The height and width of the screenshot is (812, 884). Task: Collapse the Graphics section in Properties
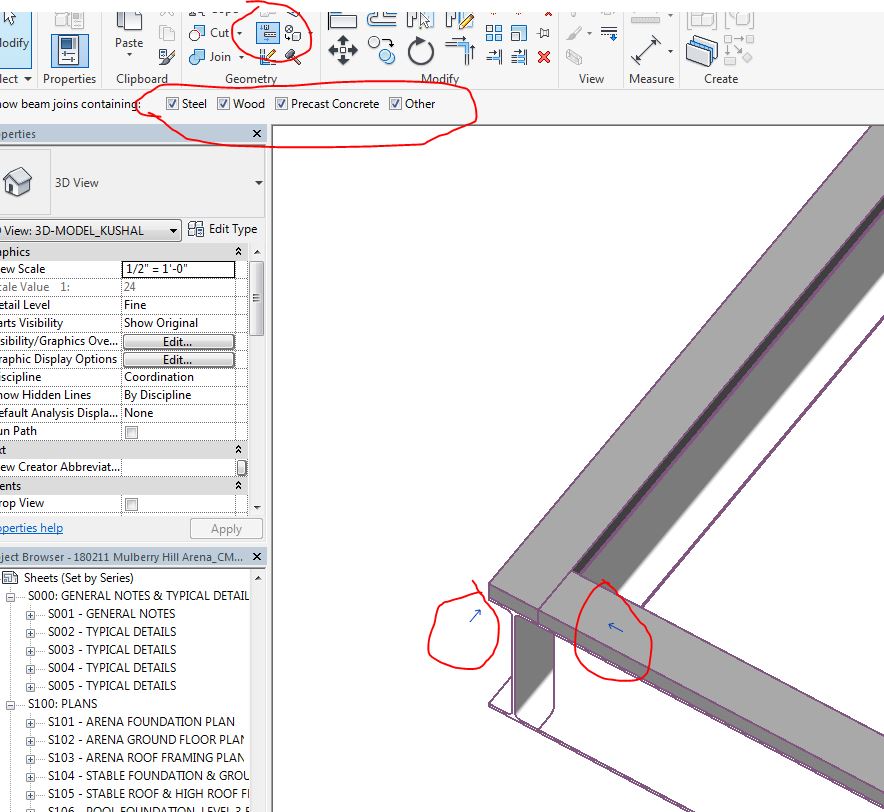click(x=236, y=251)
